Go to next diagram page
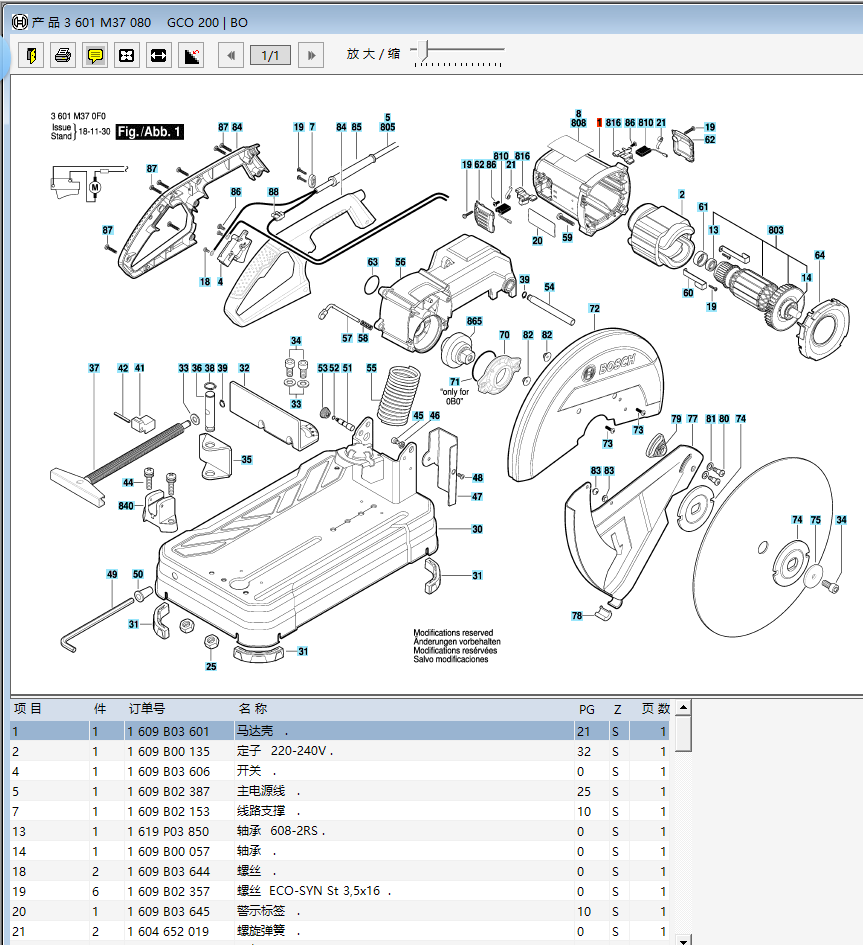This screenshot has height=945, width=863. click(311, 55)
